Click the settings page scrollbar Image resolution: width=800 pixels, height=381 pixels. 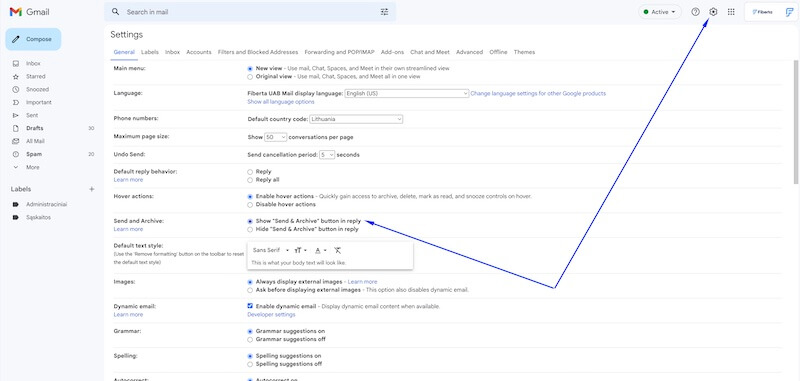coord(796,122)
